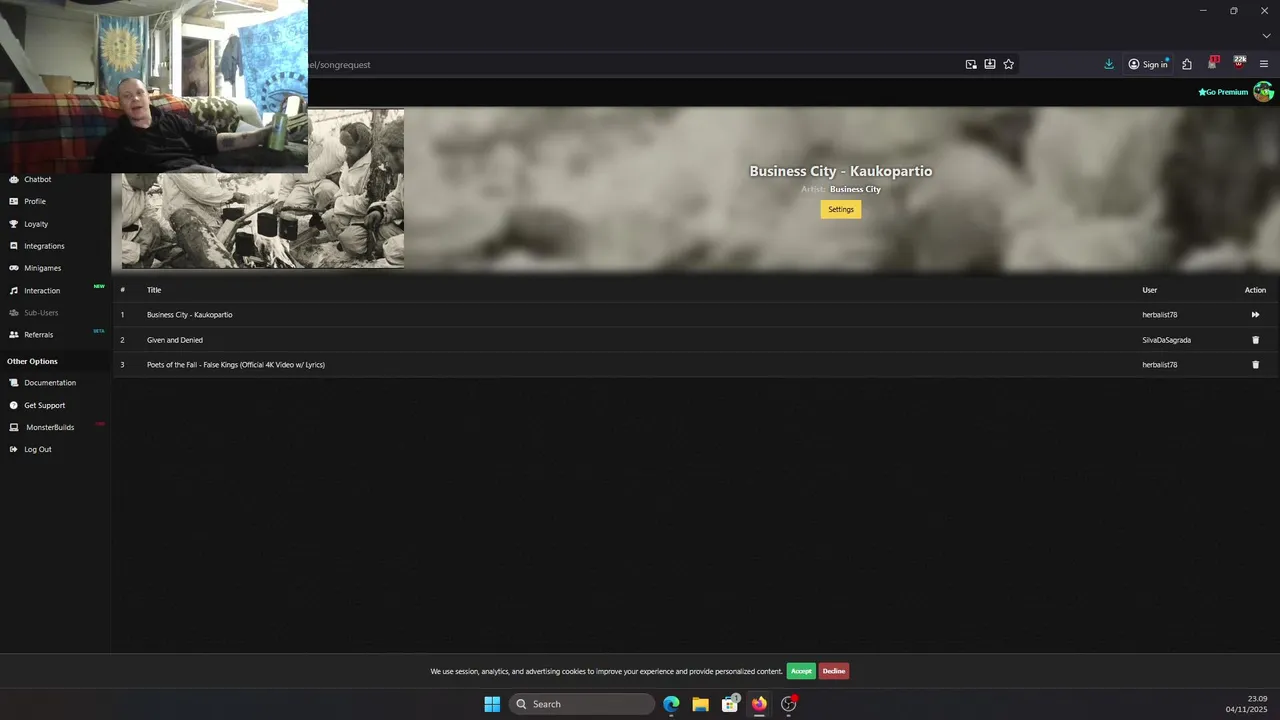
Task: Click the yellow Settings button
Action: (x=841, y=209)
